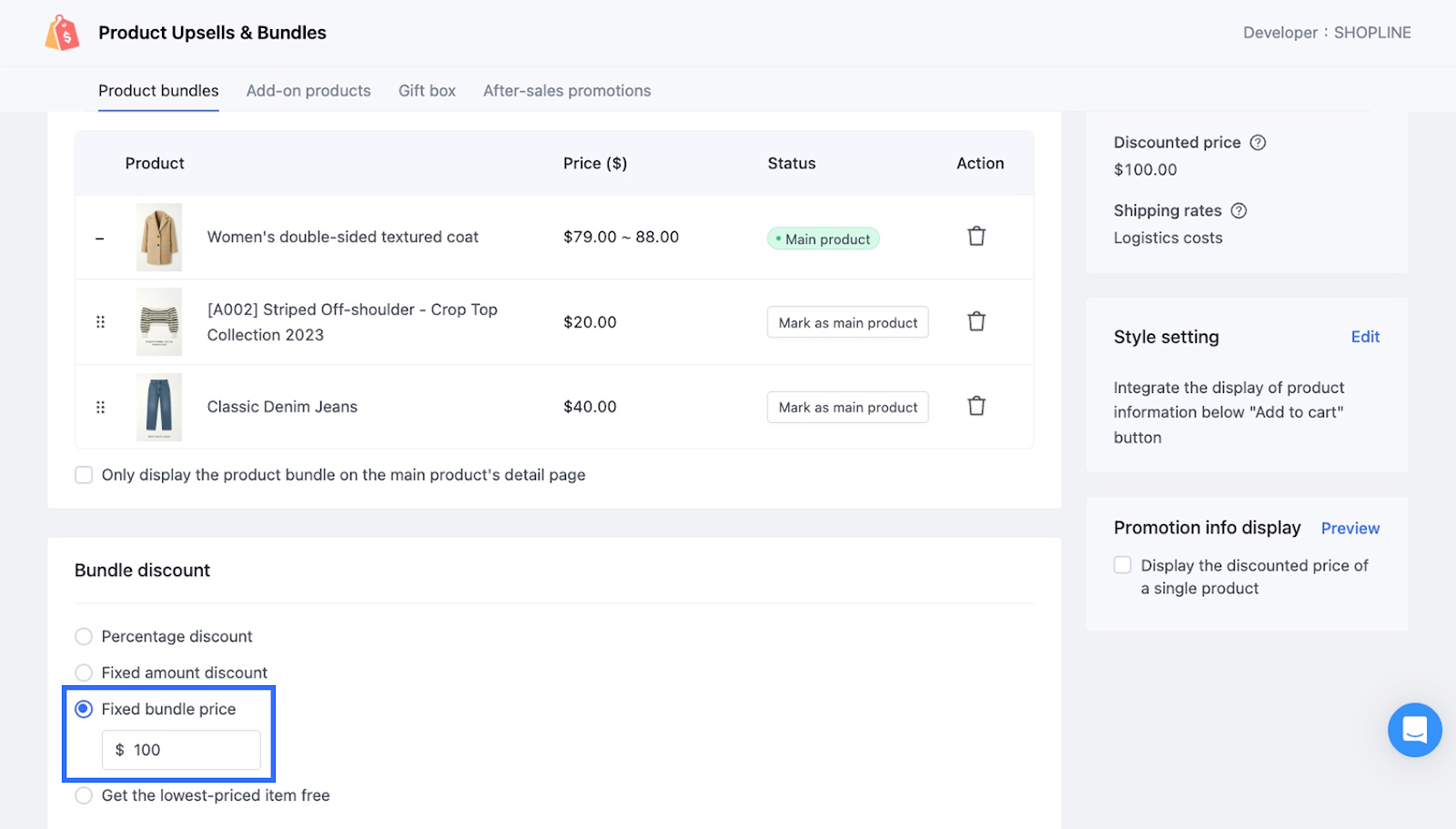
Task: Click the fixed bundle price input field
Action: coord(191,750)
